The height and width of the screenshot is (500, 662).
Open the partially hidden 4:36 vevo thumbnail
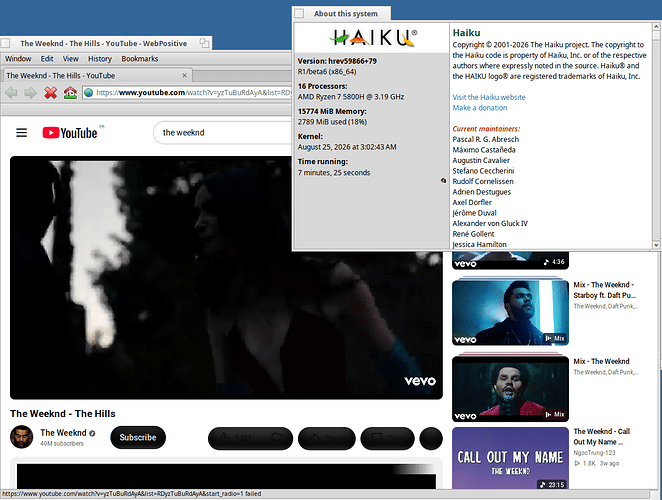tap(510, 260)
